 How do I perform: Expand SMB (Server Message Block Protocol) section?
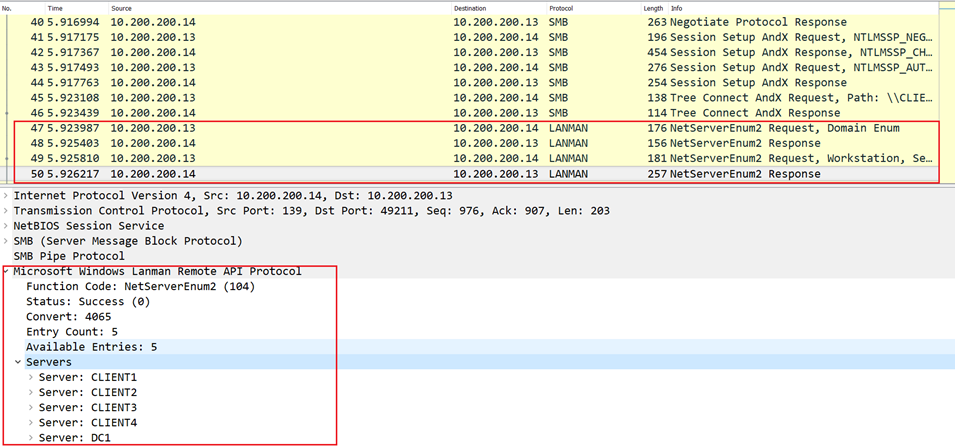point(7,241)
